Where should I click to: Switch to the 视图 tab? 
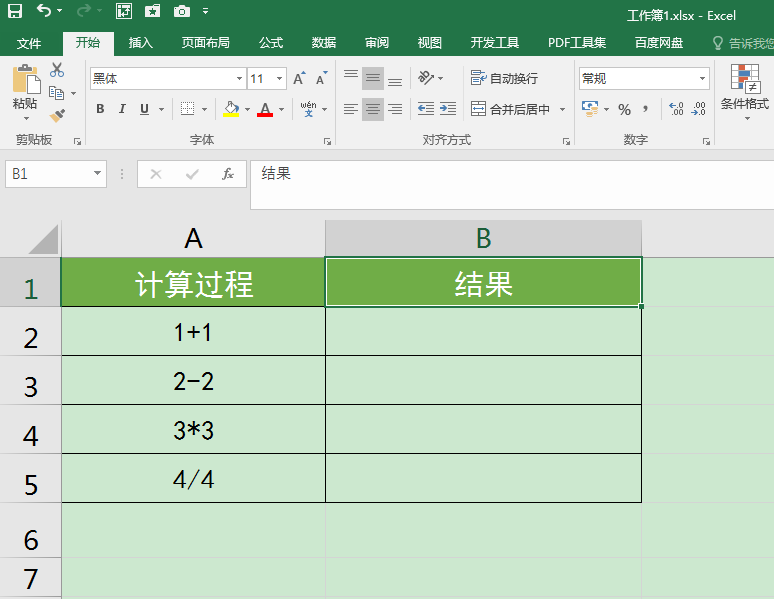429,43
